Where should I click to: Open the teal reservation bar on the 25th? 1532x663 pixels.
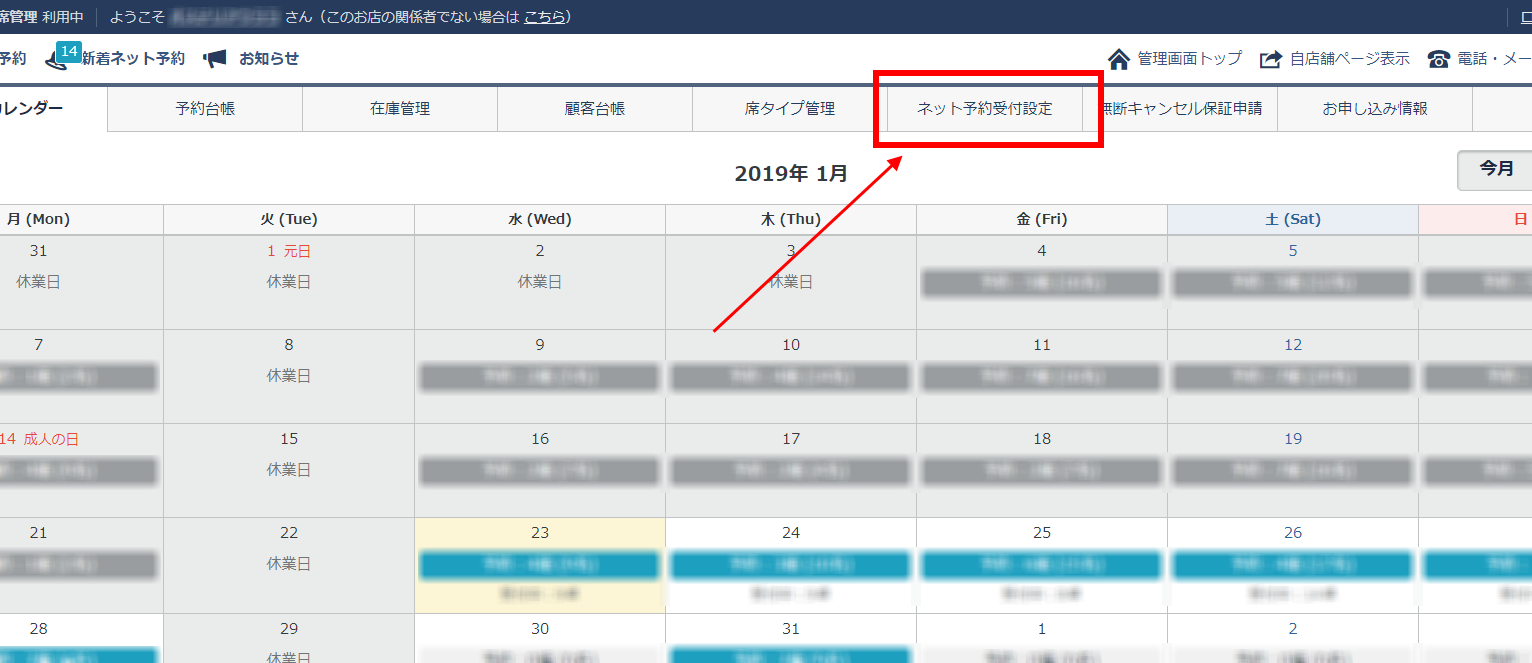tap(1042, 565)
